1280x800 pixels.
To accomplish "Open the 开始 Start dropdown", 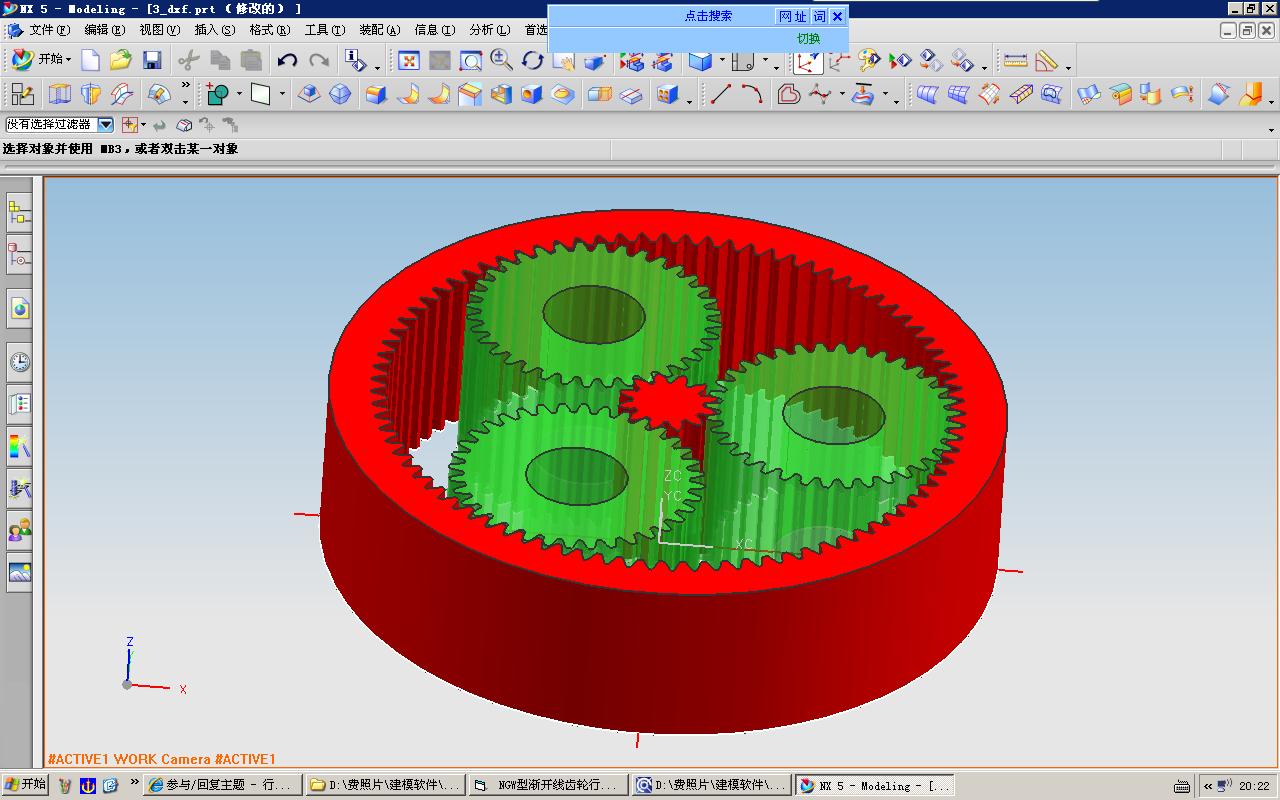I will point(42,60).
